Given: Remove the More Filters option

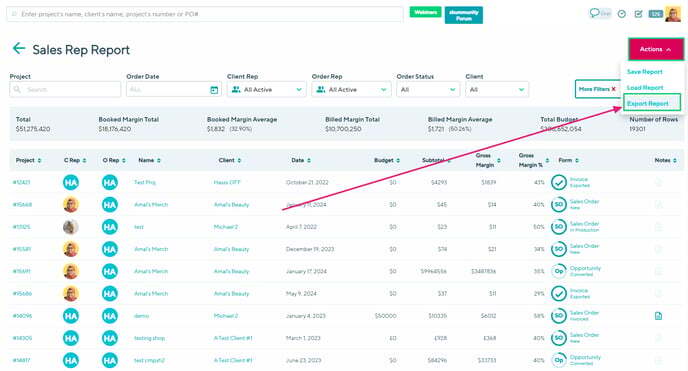Looking at the screenshot, I should click(613, 89).
